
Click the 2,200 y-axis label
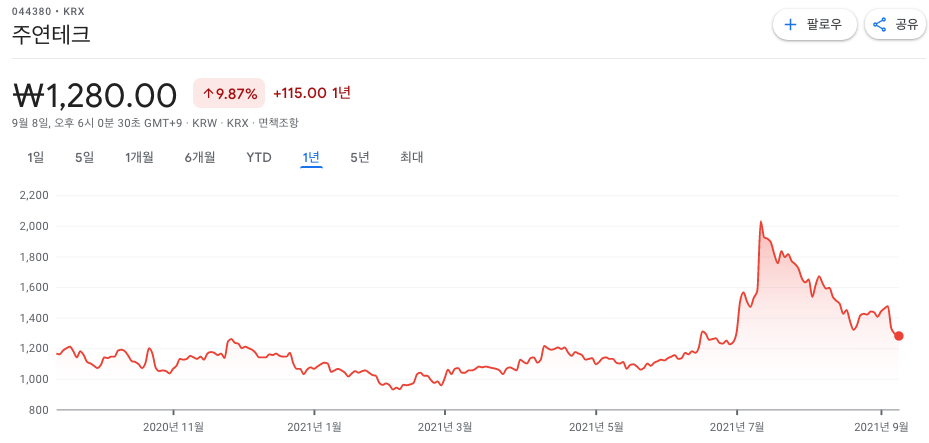pyautogui.click(x=35, y=195)
